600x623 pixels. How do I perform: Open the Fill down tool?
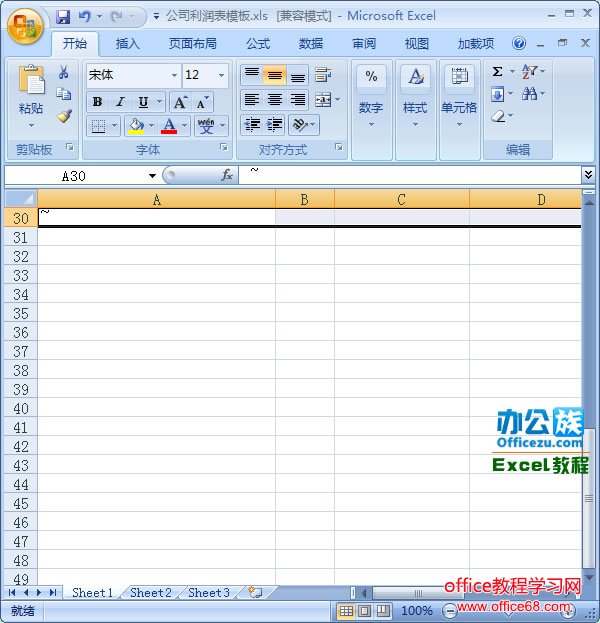click(x=497, y=94)
